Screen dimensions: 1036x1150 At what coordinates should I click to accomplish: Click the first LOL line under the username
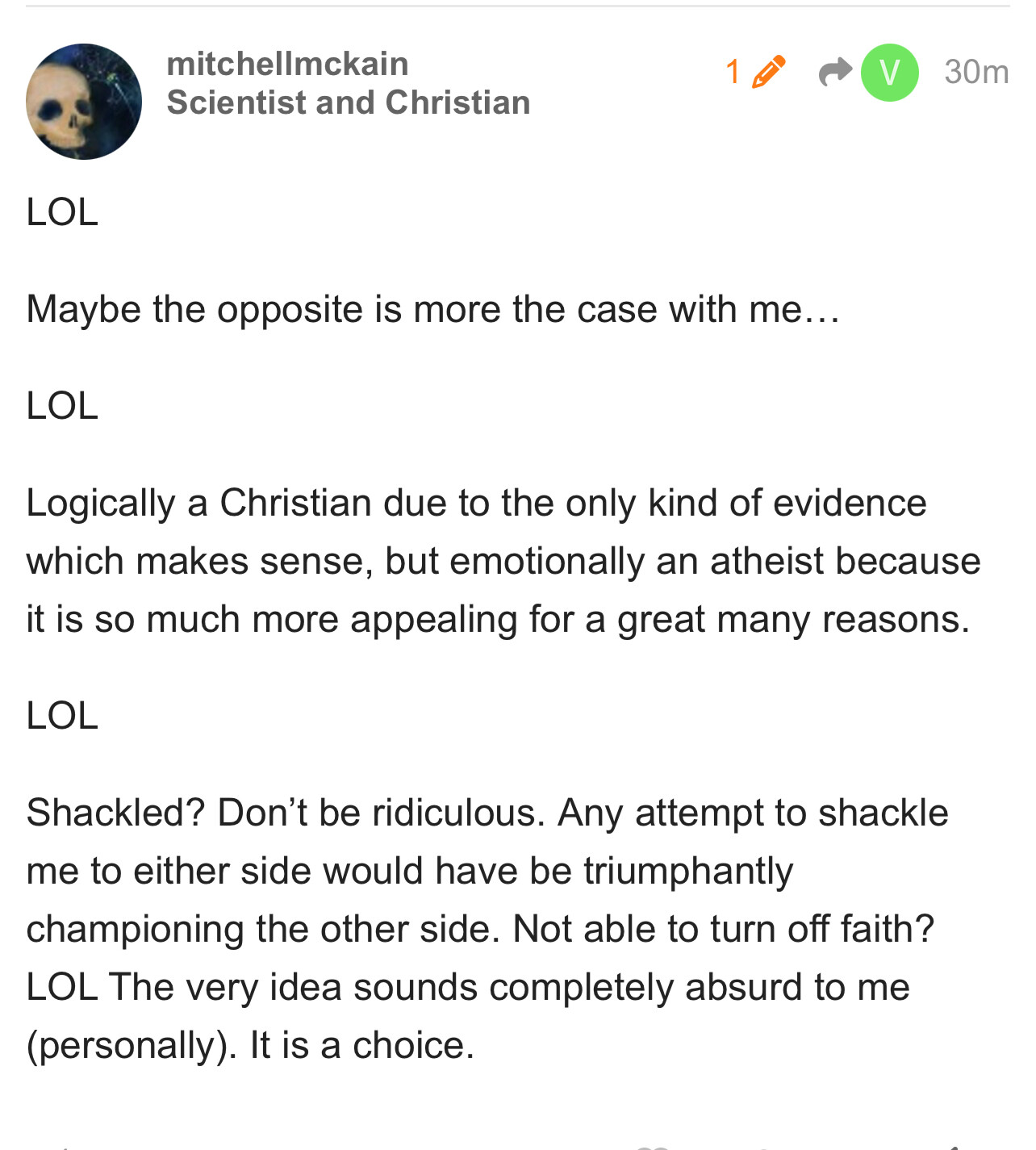pyautogui.click(x=62, y=212)
